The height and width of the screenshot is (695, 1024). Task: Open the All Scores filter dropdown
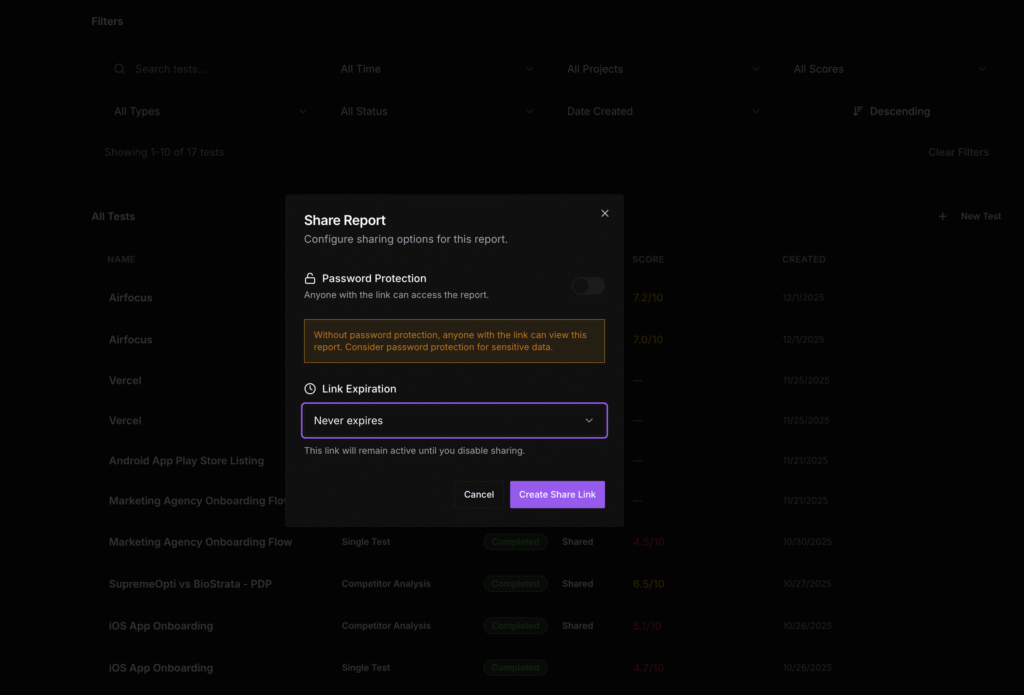[x=889, y=69]
